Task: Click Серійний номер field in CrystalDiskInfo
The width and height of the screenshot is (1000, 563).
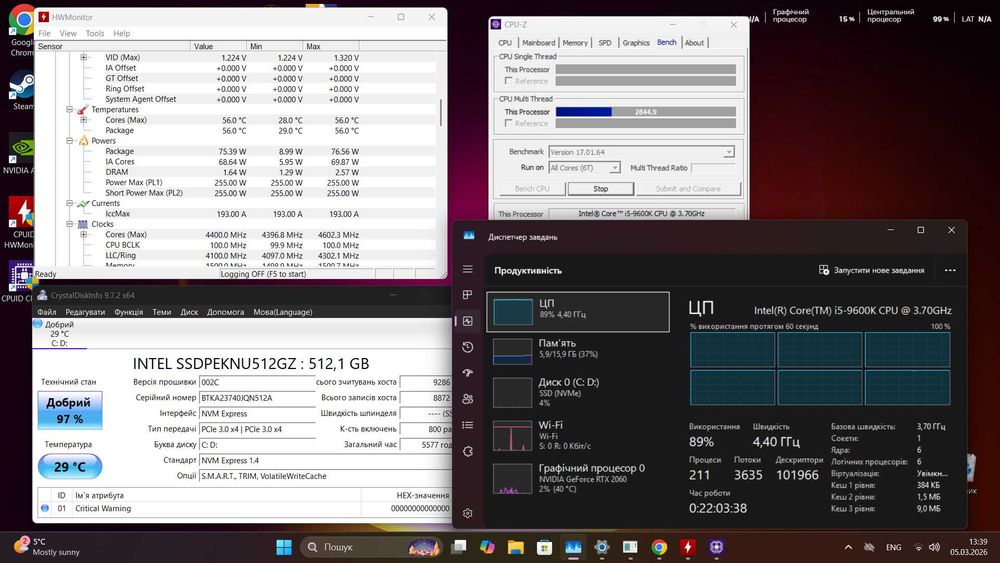Action: pyautogui.click(x=258, y=398)
